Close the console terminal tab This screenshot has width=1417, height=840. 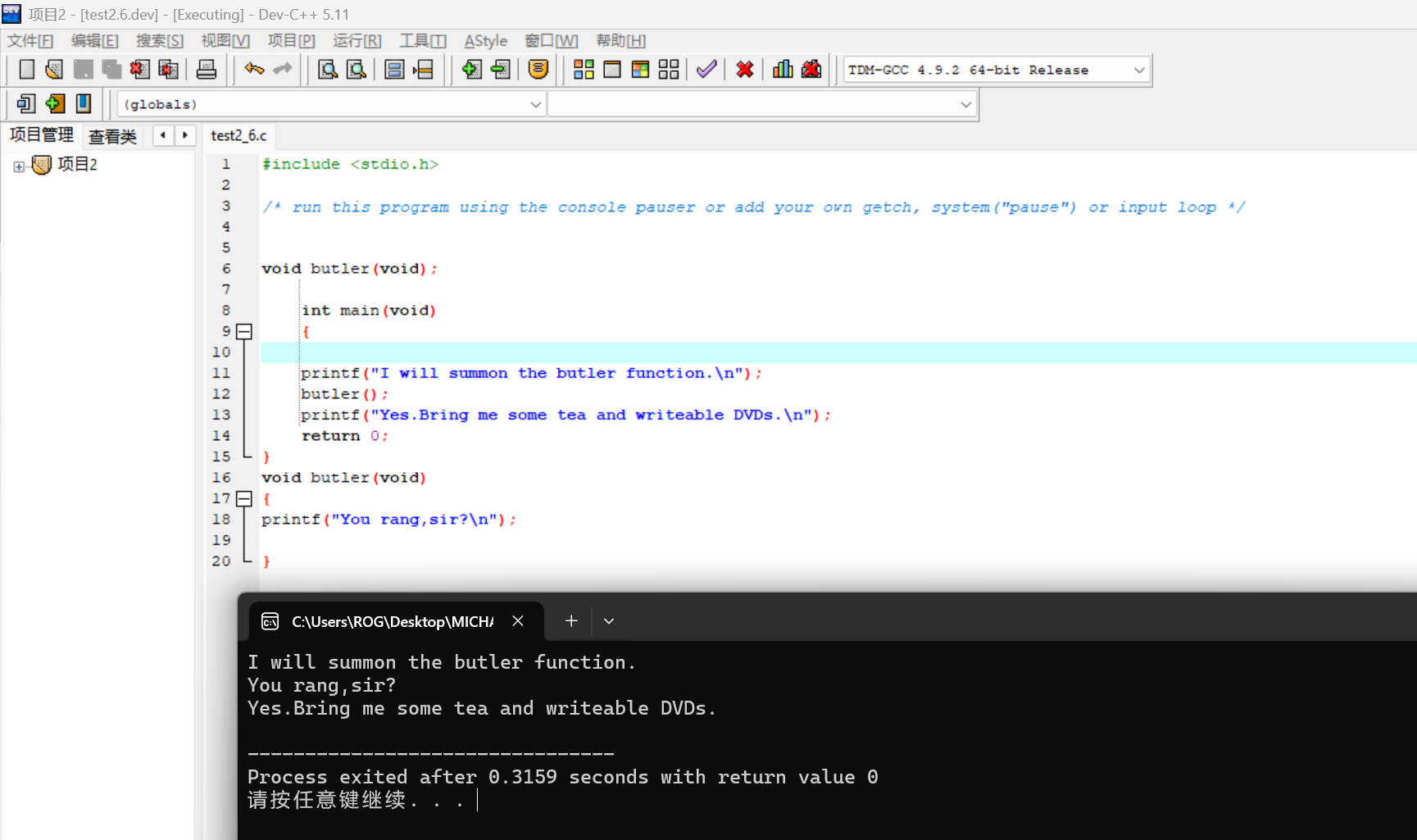click(518, 621)
